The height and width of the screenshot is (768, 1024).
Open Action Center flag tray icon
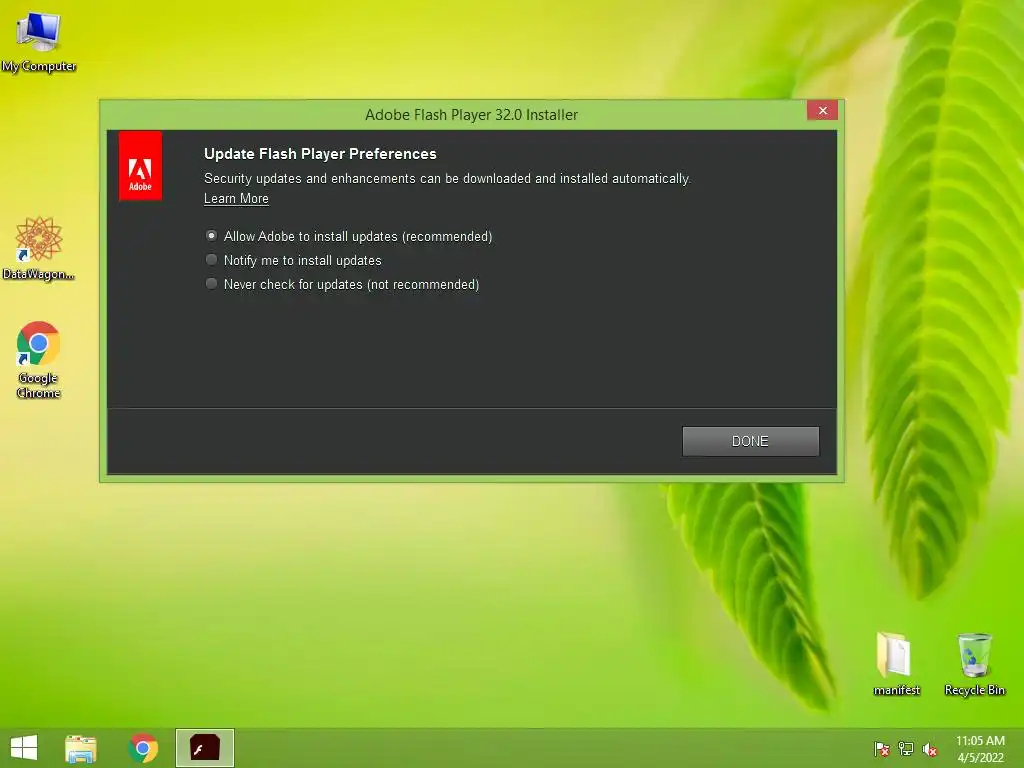click(x=881, y=749)
